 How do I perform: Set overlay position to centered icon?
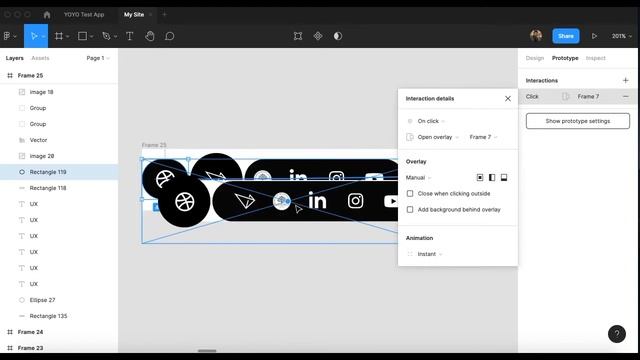click(480, 178)
